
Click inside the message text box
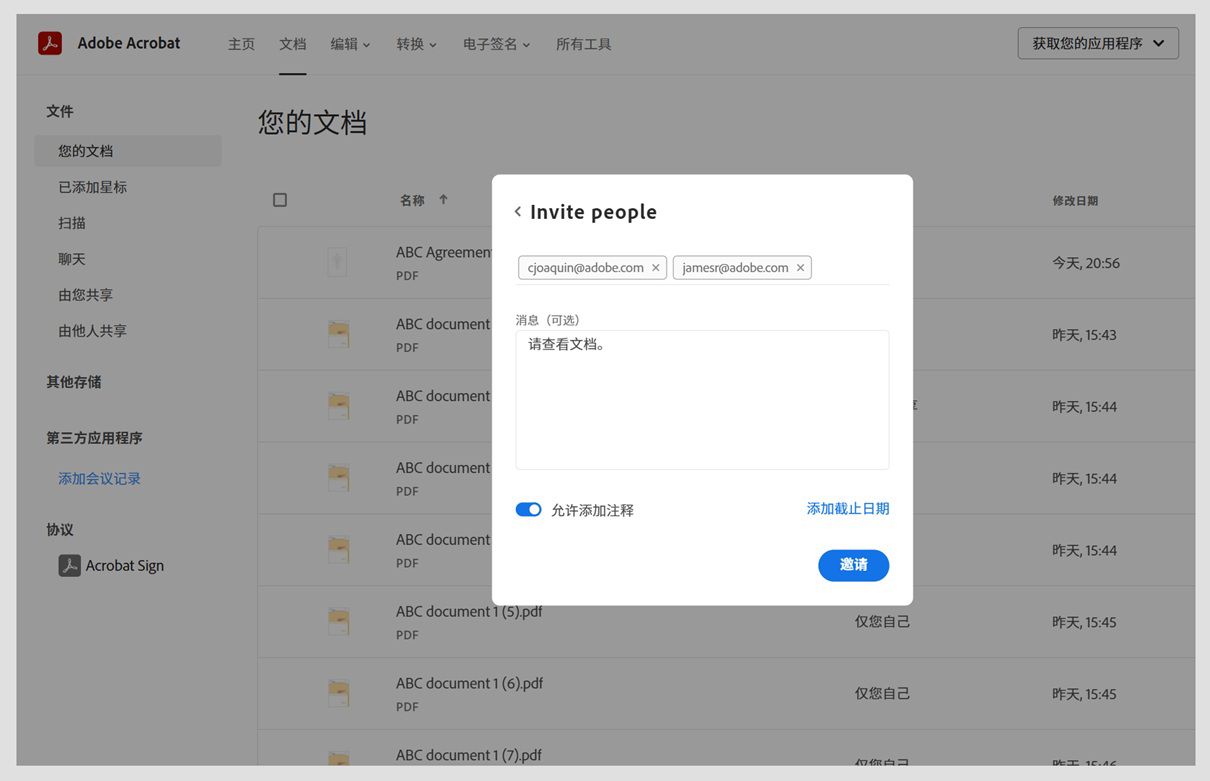click(x=702, y=398)
